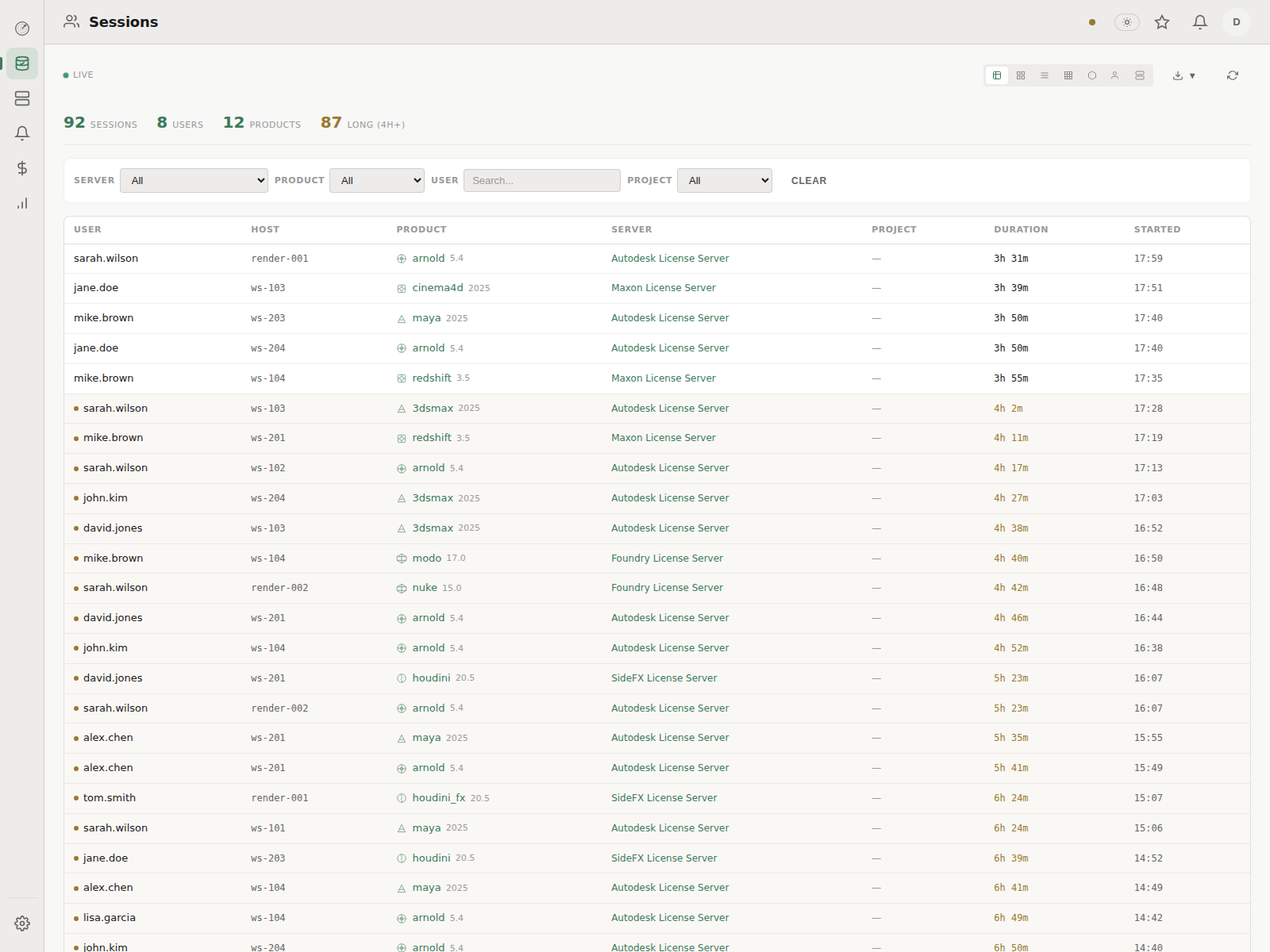Open Autodesk License Server link for lisa.garcia
The height and width of the screenshot is (952, 1270).
point(670,918)
